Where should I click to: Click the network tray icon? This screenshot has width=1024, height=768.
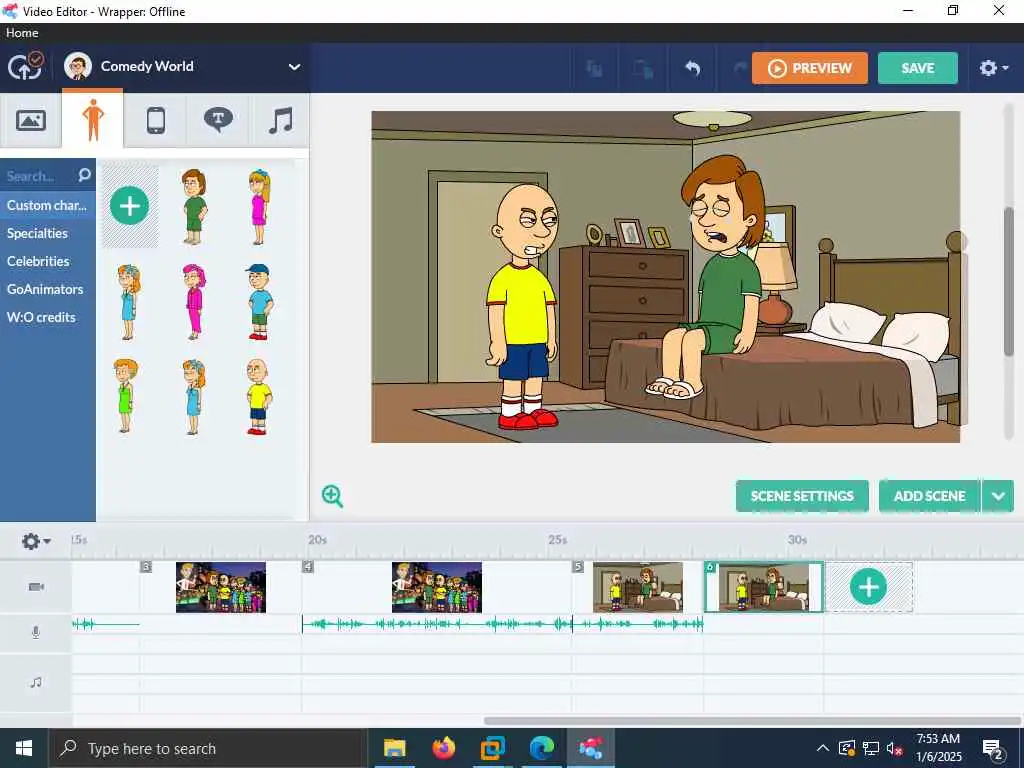(871, 748)
